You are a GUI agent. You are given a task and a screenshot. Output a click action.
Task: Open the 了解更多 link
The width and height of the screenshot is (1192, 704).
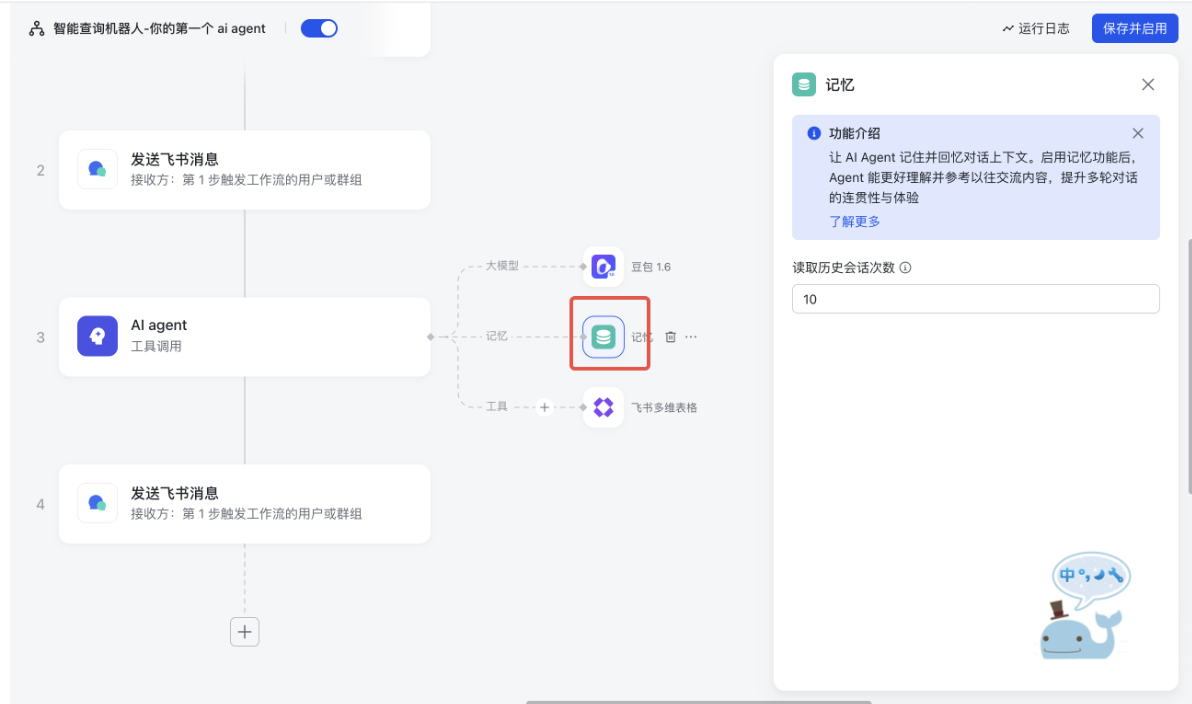[854, 221]
